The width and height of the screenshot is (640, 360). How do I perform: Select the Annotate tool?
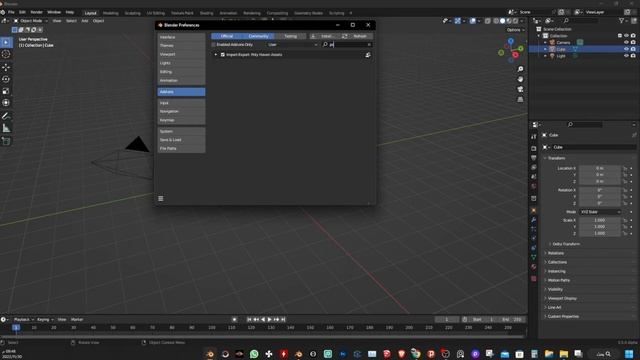pos(6,116)
